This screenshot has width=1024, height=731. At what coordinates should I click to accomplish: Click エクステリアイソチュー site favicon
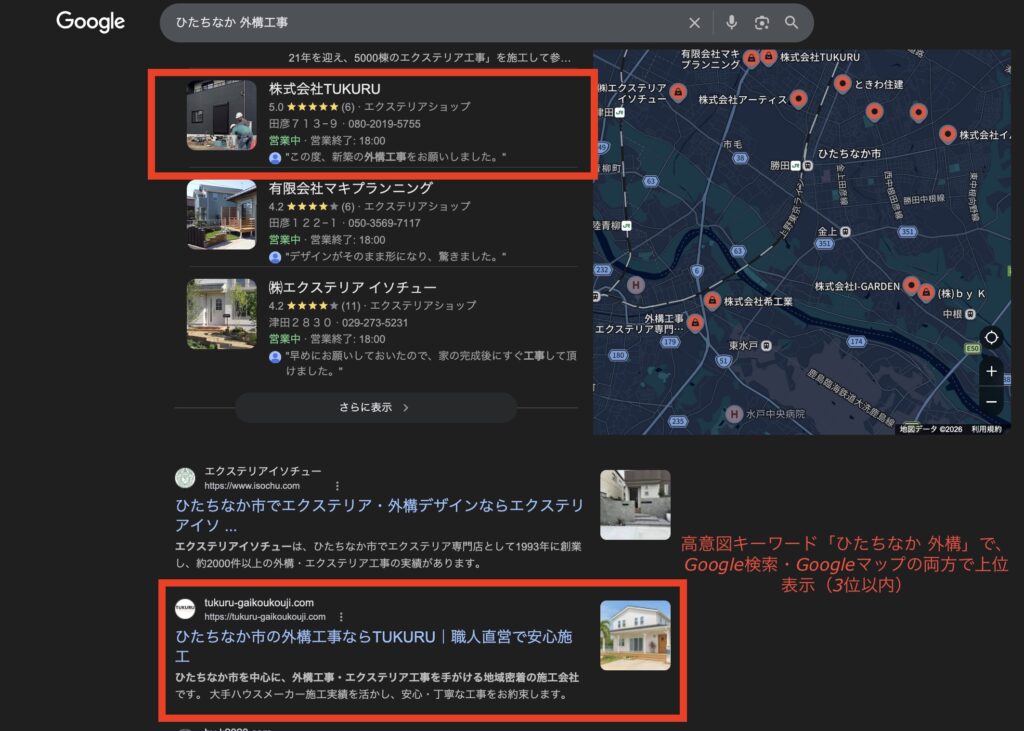tap(185, 478)
